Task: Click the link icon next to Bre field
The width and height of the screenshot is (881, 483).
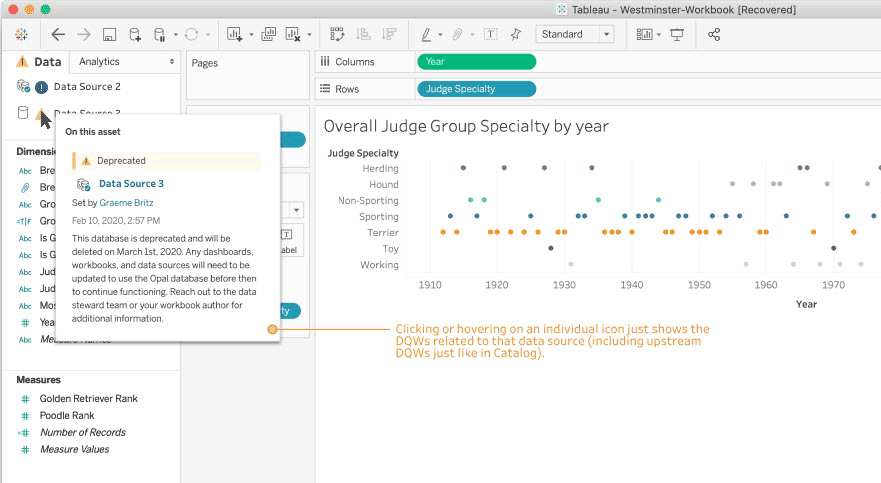Action: (x=25, y=188)
